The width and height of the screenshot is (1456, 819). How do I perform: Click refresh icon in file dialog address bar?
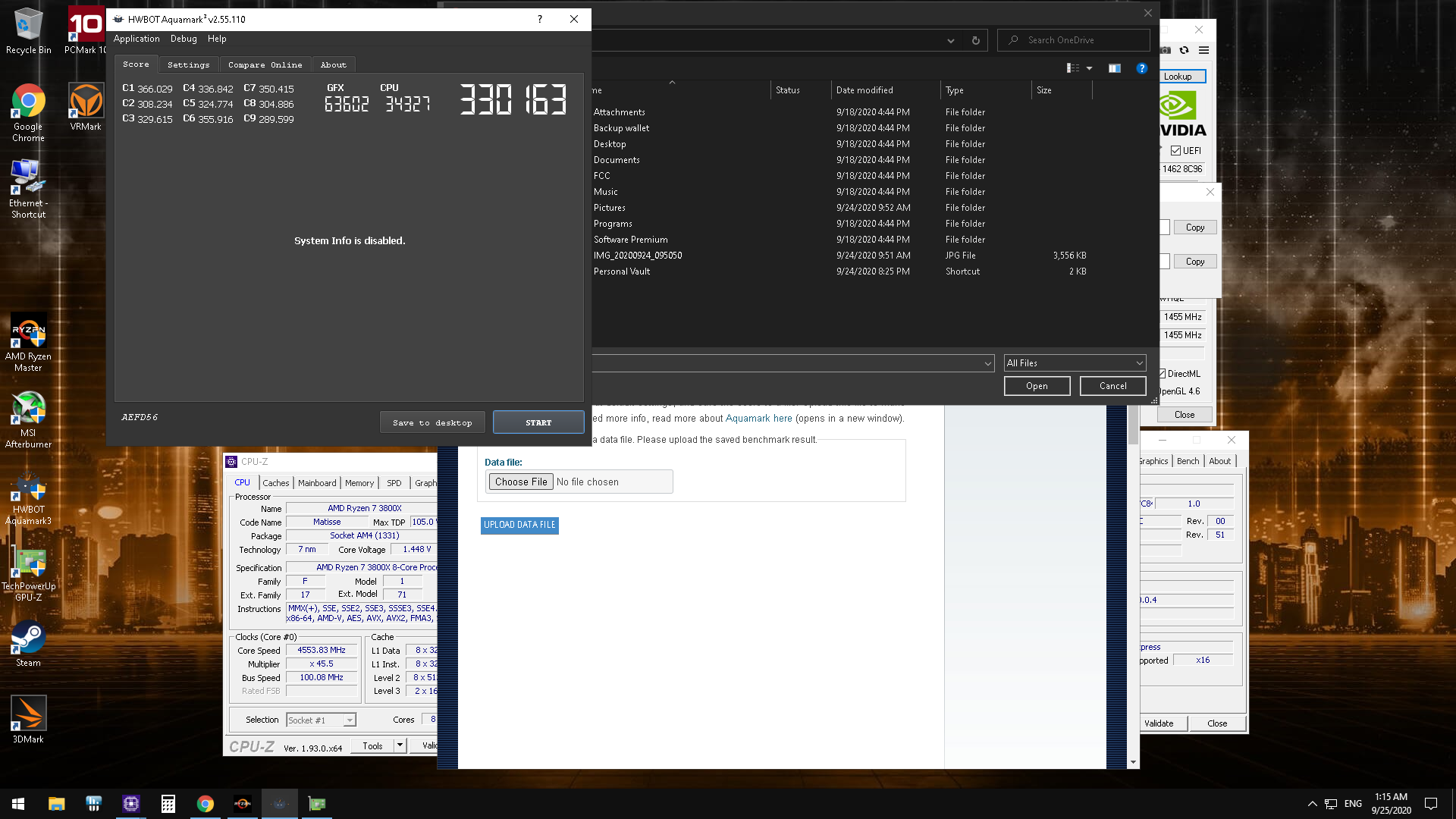(975, 40)
